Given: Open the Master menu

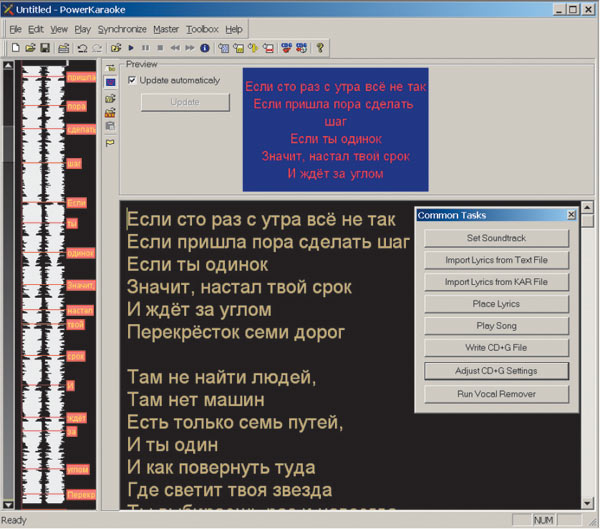Looking at the screenshot, I should [166, 30].
